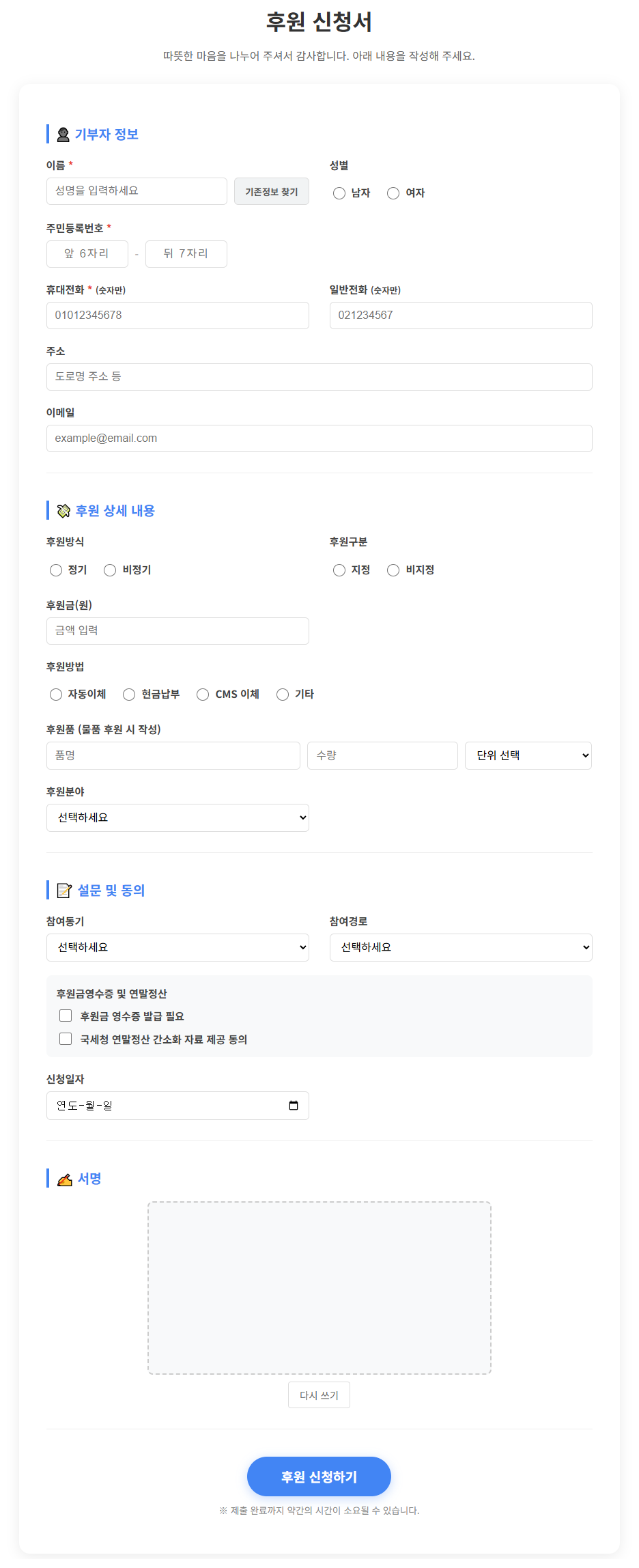The image size is (639, 1568).
Task: Click inside the signature drawing area
Action: pyautogui.click(x=319, y=1288)
